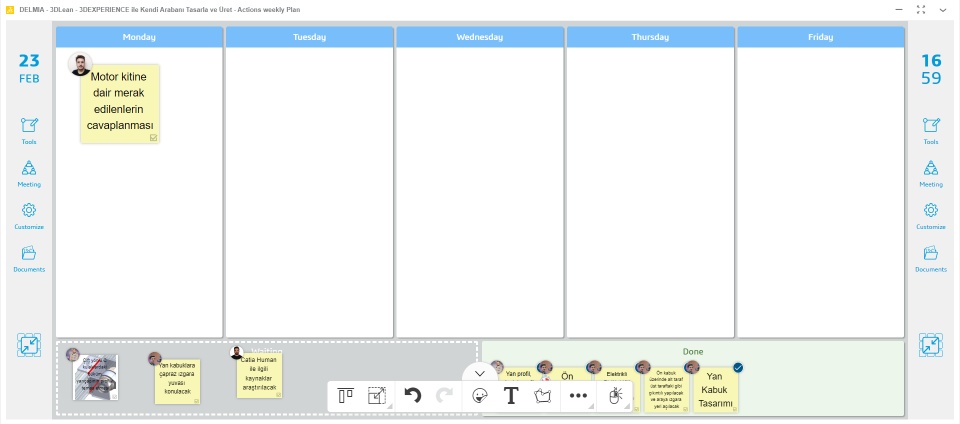Select the Wednesday column header
The image size is (960, 424).
pos(479,37)
